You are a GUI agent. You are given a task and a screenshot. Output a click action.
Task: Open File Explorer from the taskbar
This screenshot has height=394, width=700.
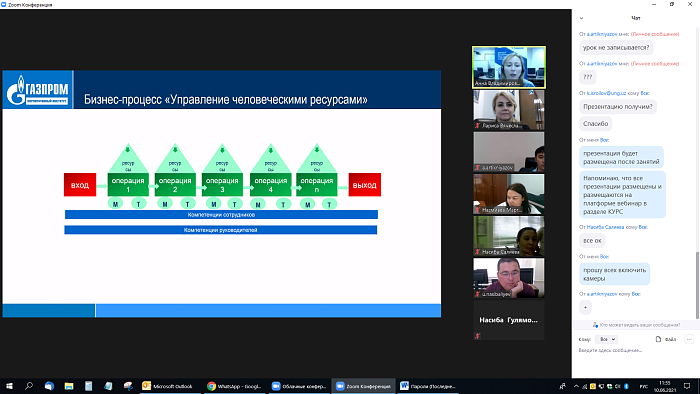pos(69,386)
